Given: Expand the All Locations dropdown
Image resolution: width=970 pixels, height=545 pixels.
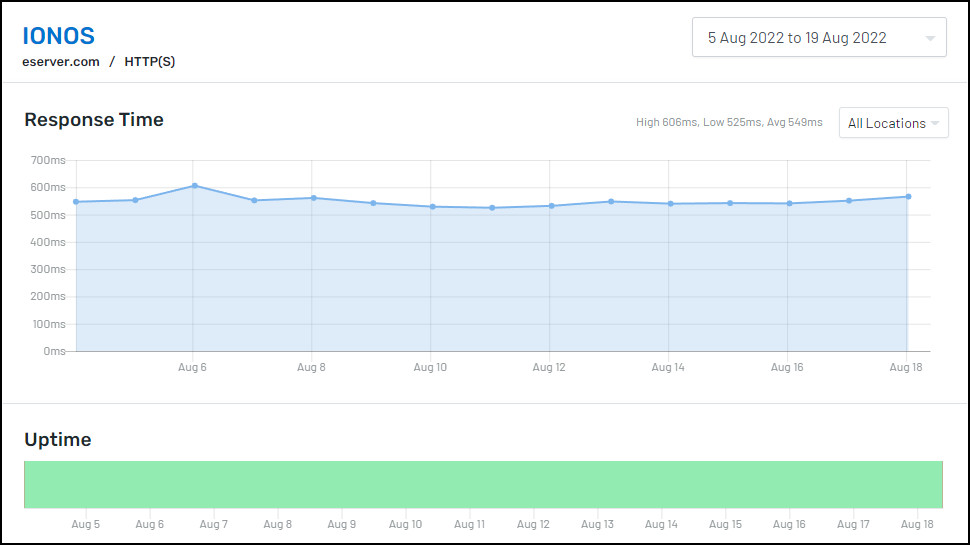Looking at the screenshot, I should (x=893, y=123).
